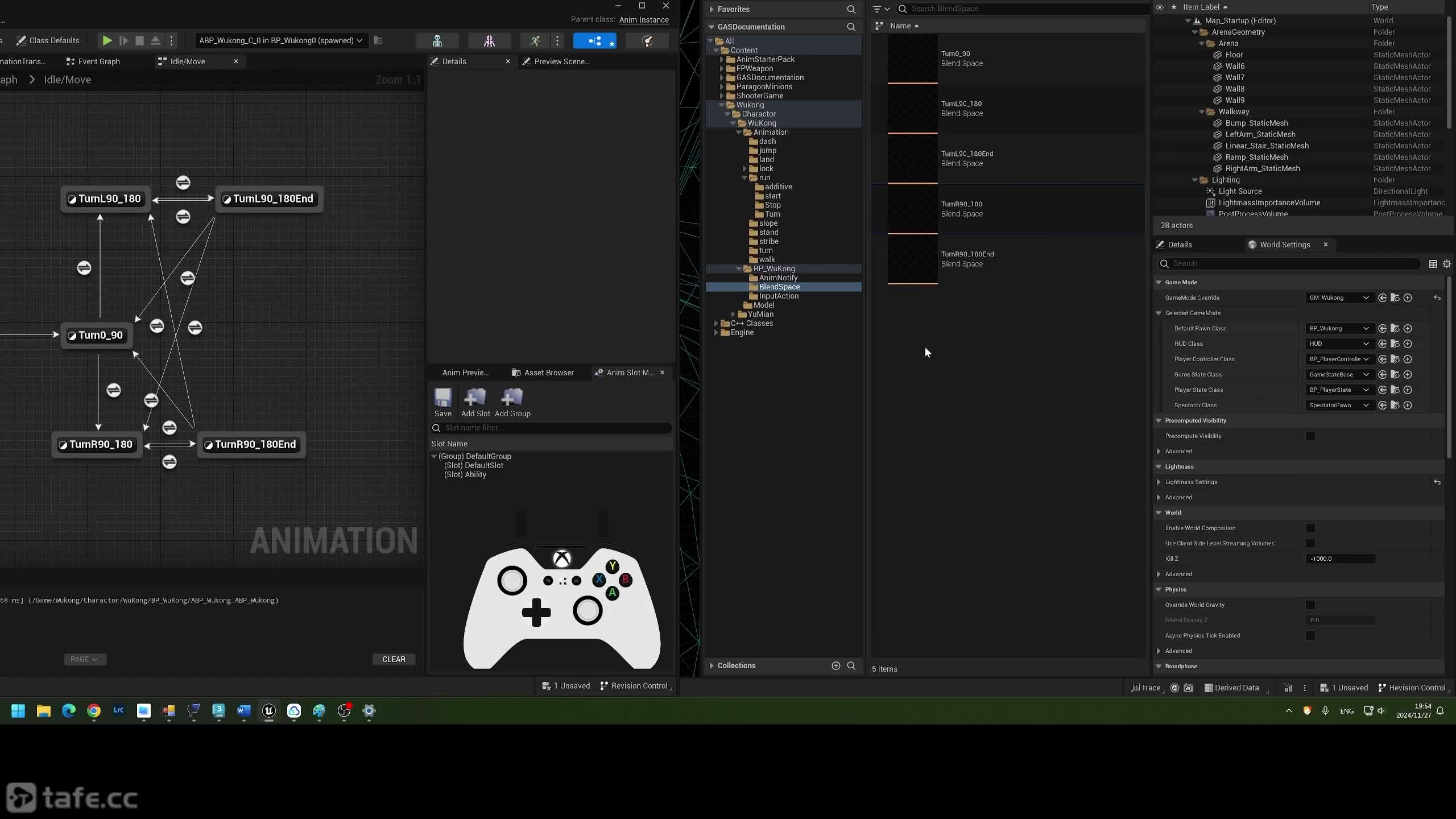Screen dimensions: 1456x819
Task: Switch to Event Graph tab
Action: pyautogui.click(x=93, y=61)
